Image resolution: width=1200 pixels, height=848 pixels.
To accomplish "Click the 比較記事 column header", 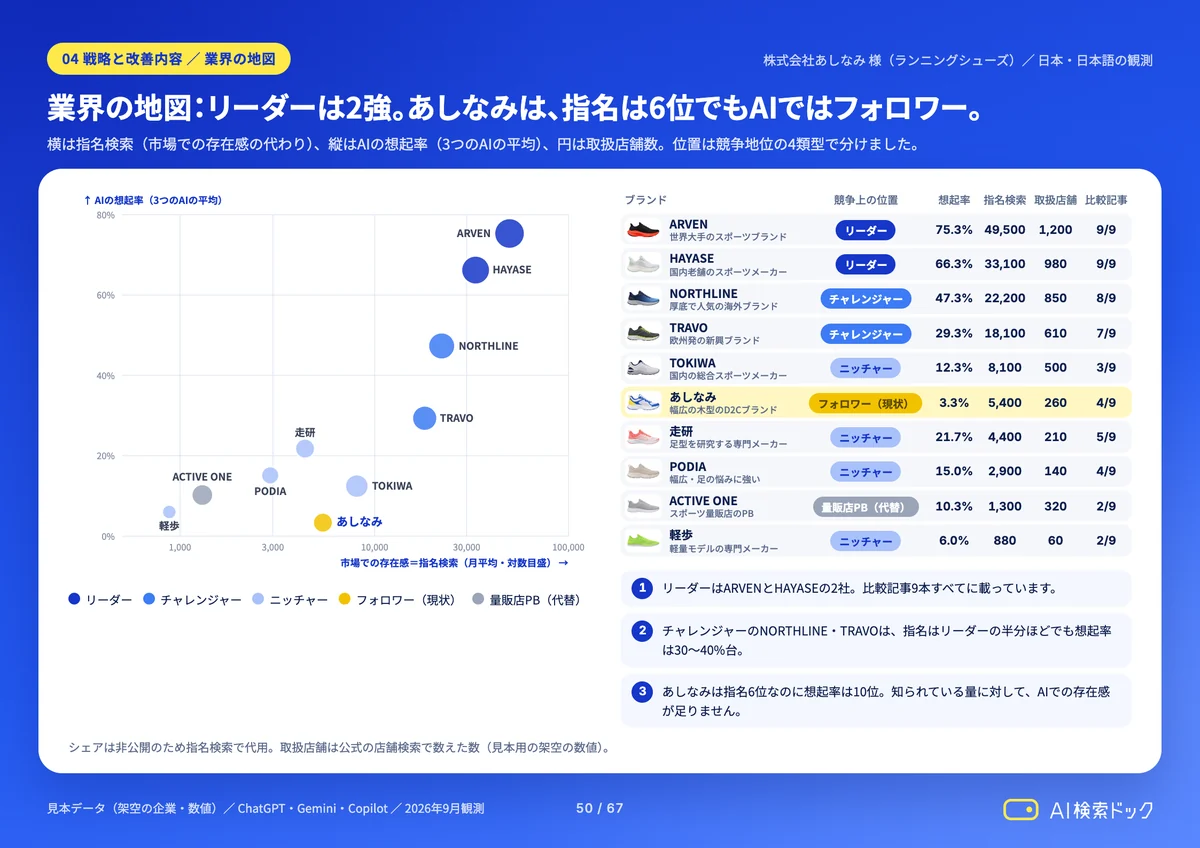I will tap(1106, 200).
